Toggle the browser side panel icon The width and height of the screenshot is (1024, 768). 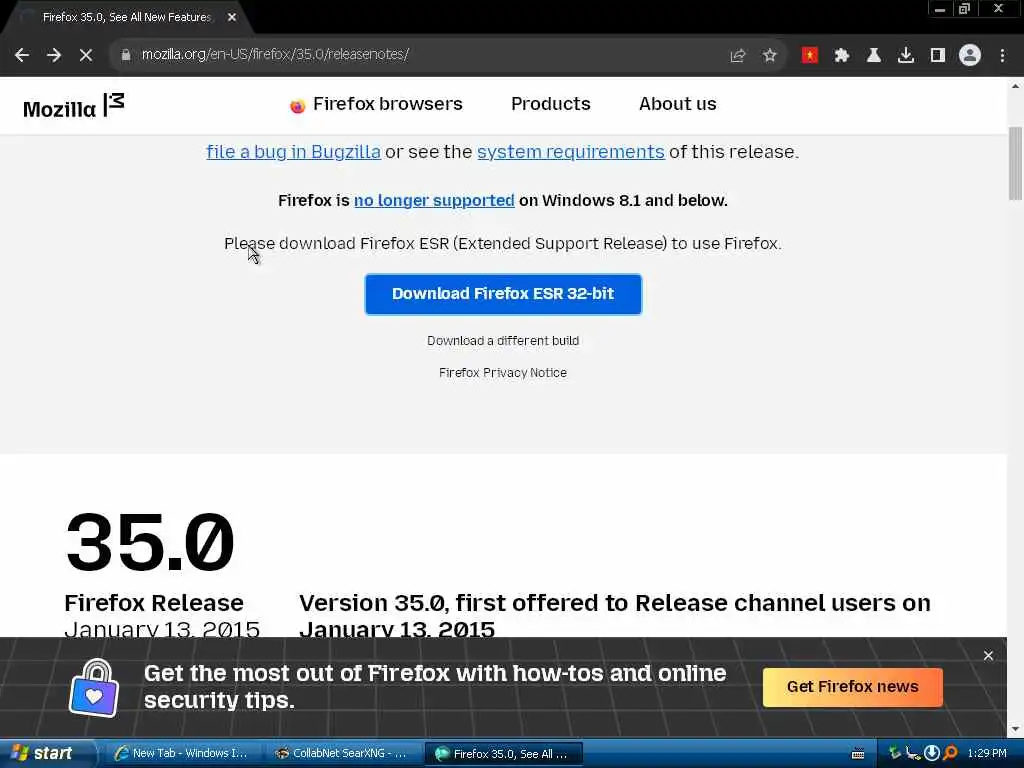coord(938,56)
